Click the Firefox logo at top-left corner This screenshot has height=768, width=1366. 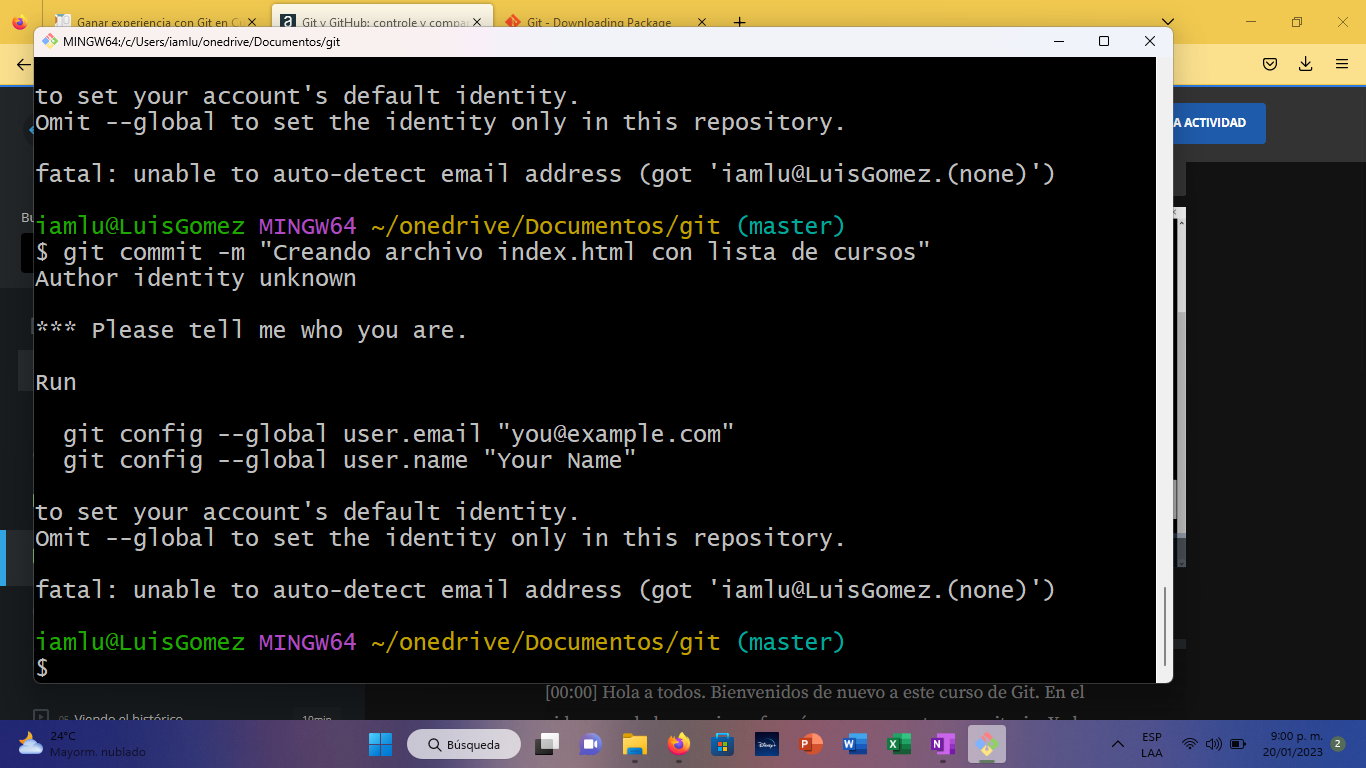21,22
